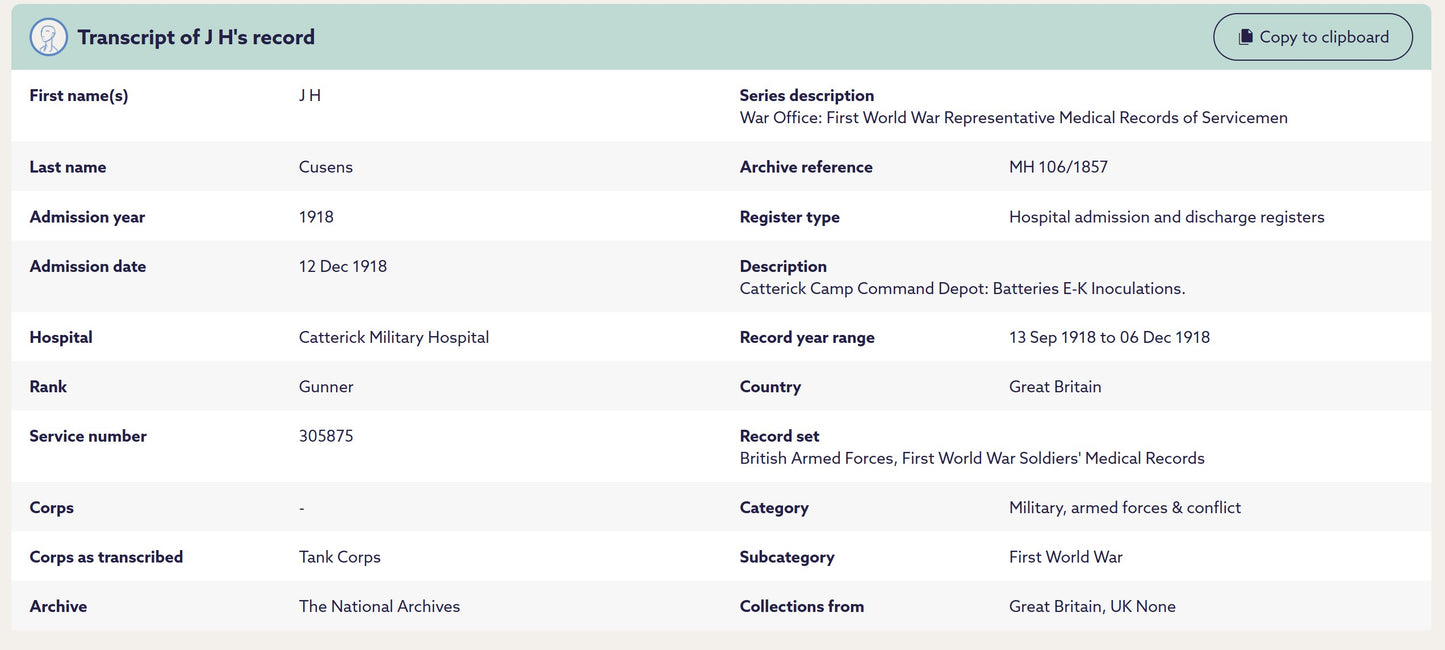The image size is (1445, 650).
Task: Click the Copy to clipboard button
Action: (1313, 37)
